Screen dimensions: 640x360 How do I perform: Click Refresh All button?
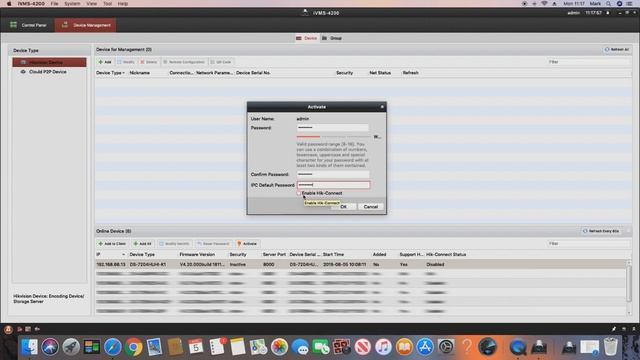point(617,49)
